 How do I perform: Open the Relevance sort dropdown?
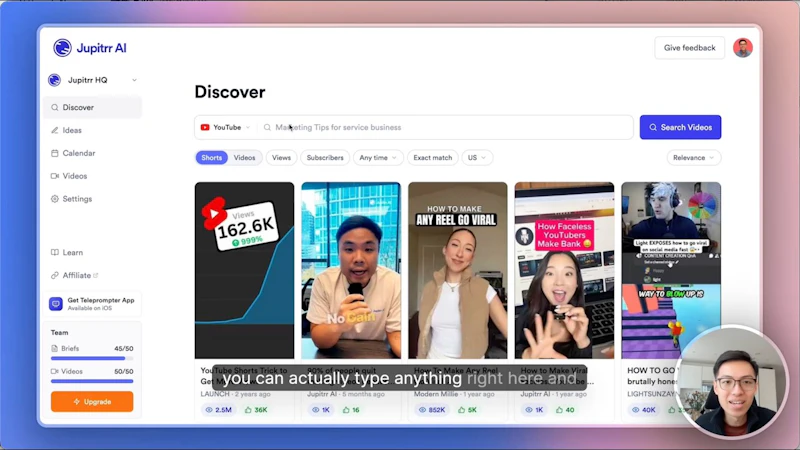(693, 158)
